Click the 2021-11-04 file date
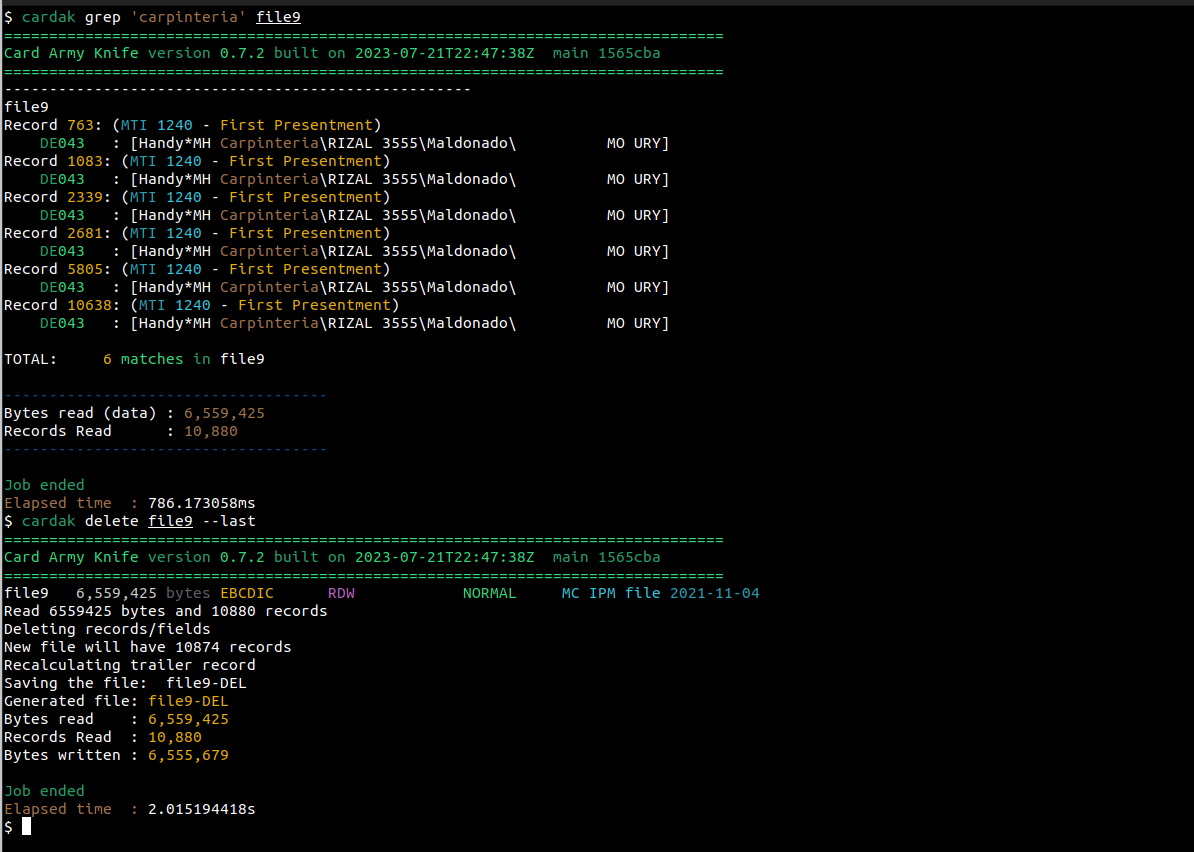The image size is (1194, 852). (x=714, y=593)
